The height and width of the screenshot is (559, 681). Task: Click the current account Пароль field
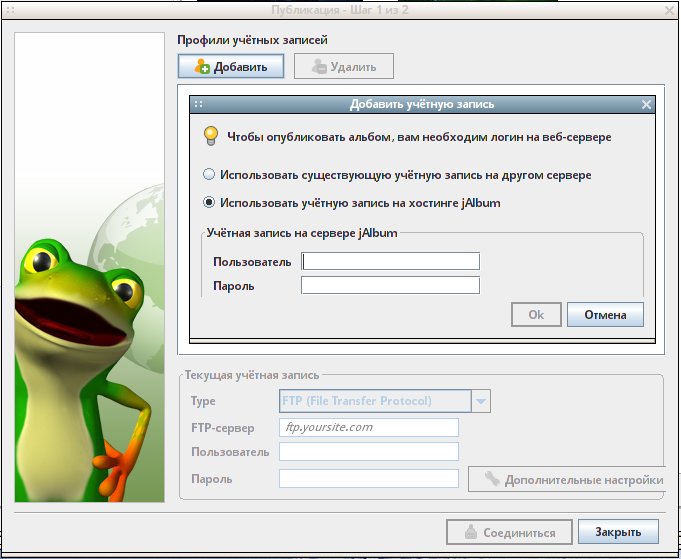[x=369, y=479]
